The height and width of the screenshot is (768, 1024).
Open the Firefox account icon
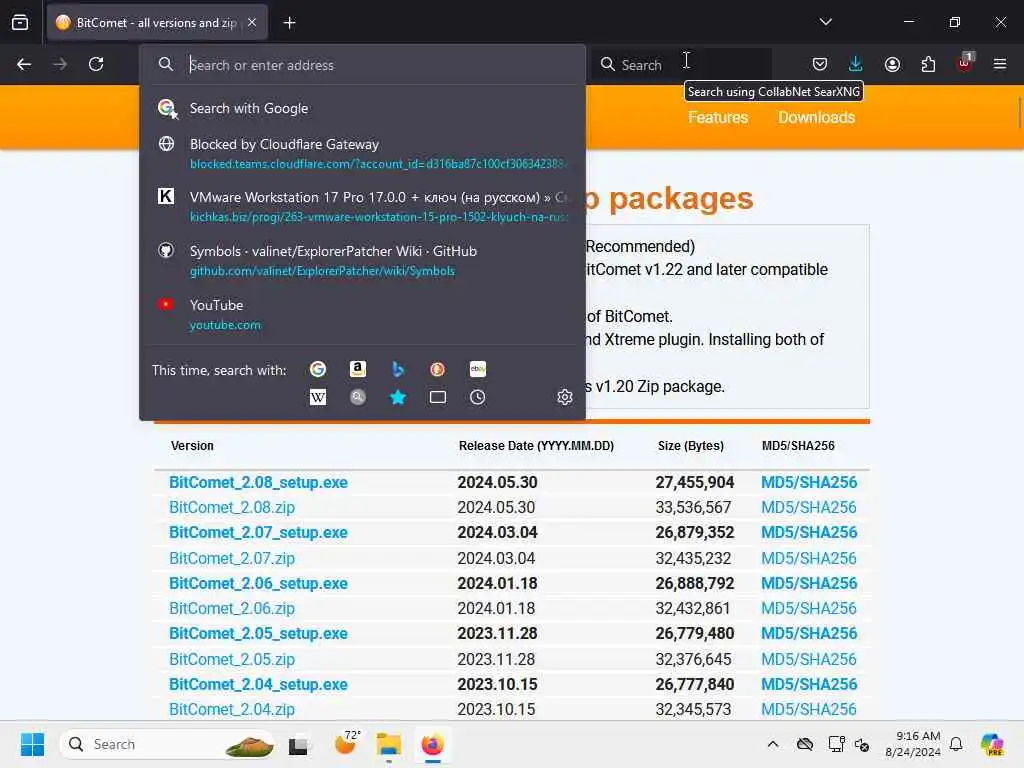(892, 64)
